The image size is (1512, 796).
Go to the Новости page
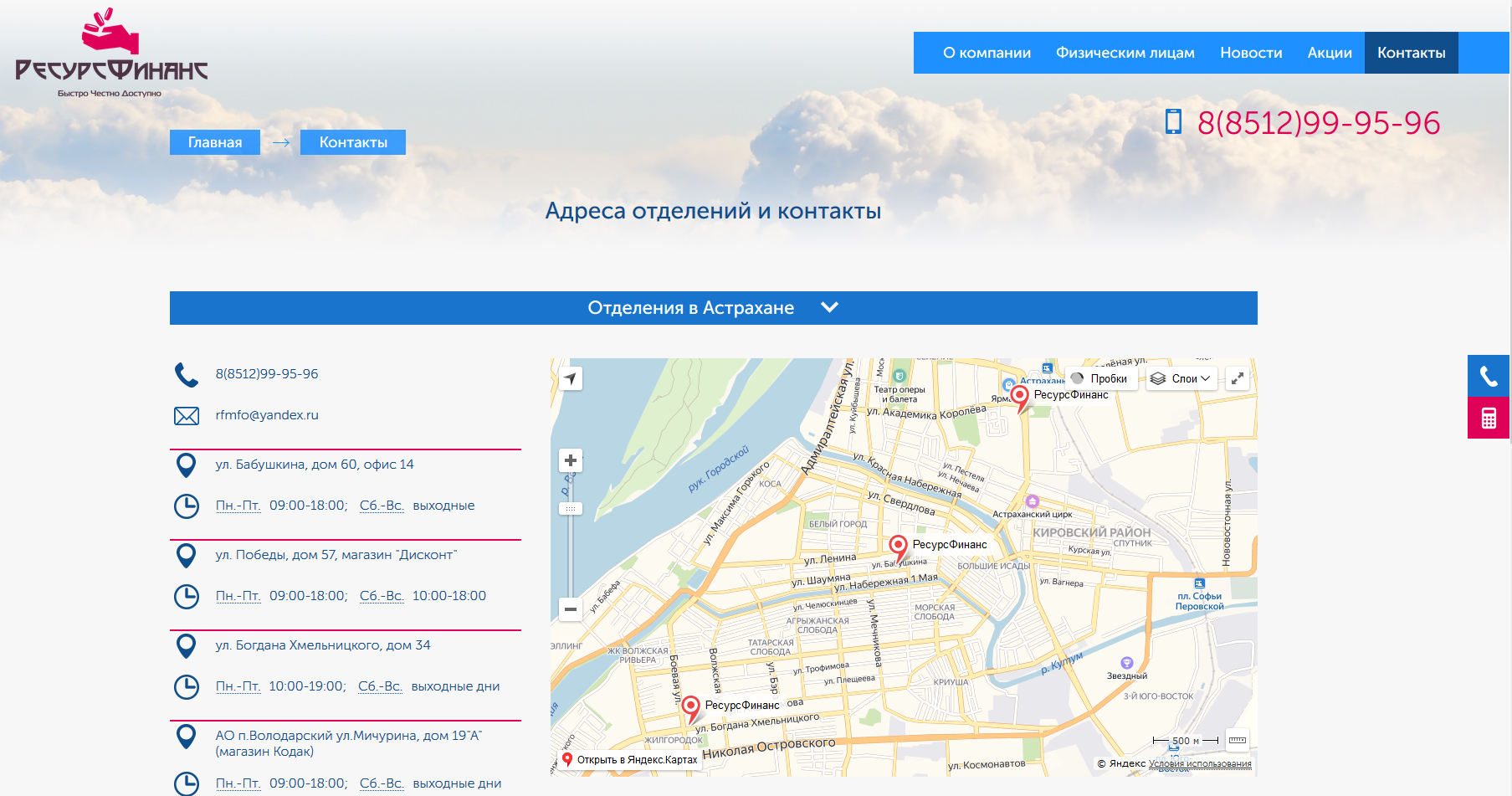1251,53
